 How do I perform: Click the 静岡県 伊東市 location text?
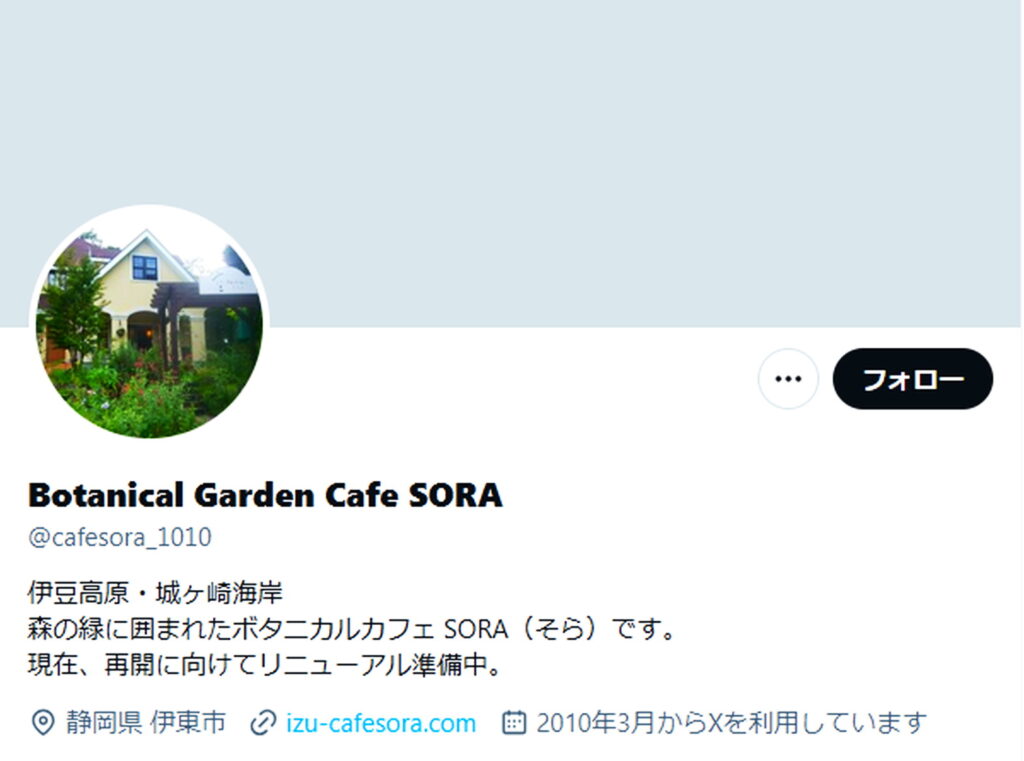coord(146,722)
